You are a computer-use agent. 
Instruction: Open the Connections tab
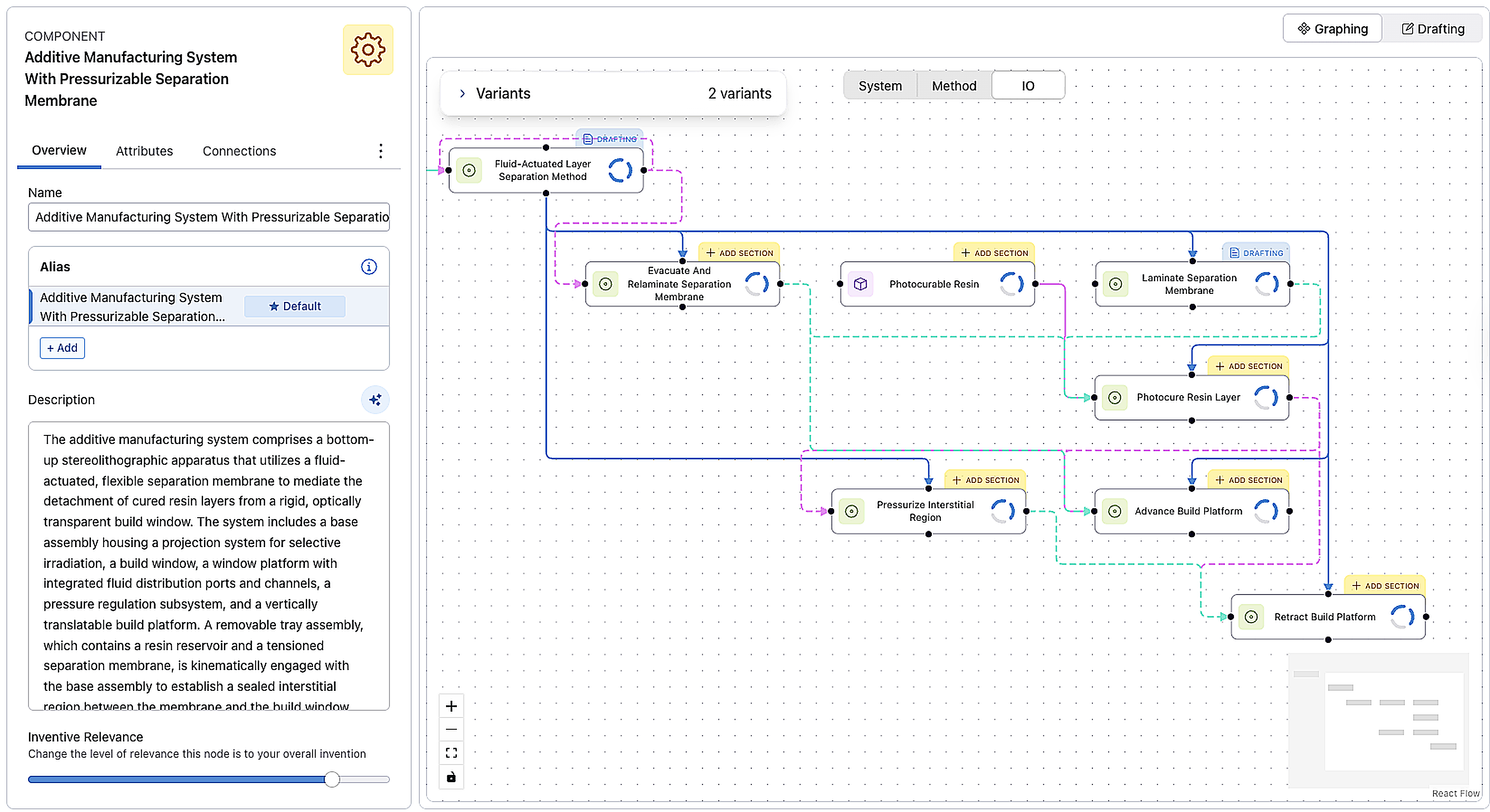coord(239,151)
